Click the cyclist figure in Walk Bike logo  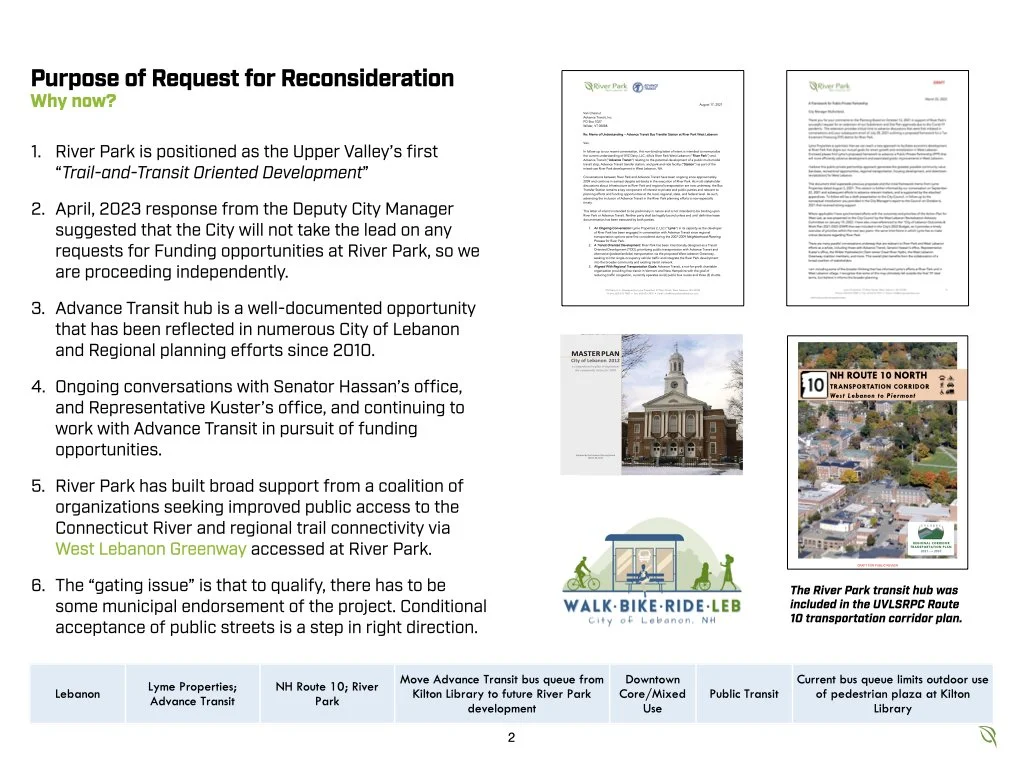click(x=583, y=574)
